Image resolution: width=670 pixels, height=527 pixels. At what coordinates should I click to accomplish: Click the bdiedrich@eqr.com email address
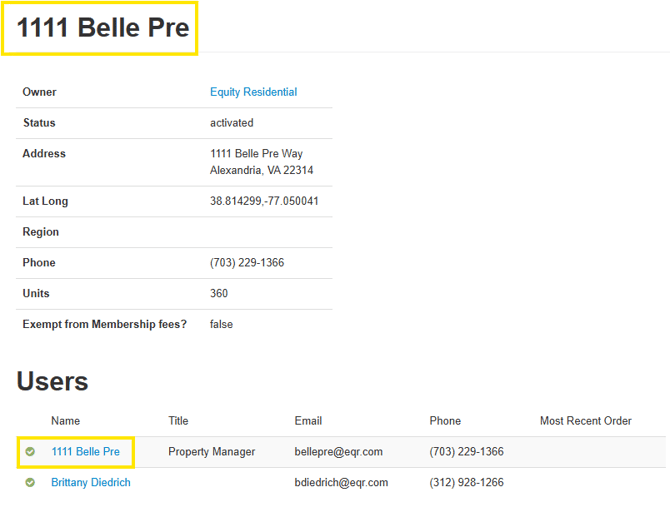pos(341,483)
